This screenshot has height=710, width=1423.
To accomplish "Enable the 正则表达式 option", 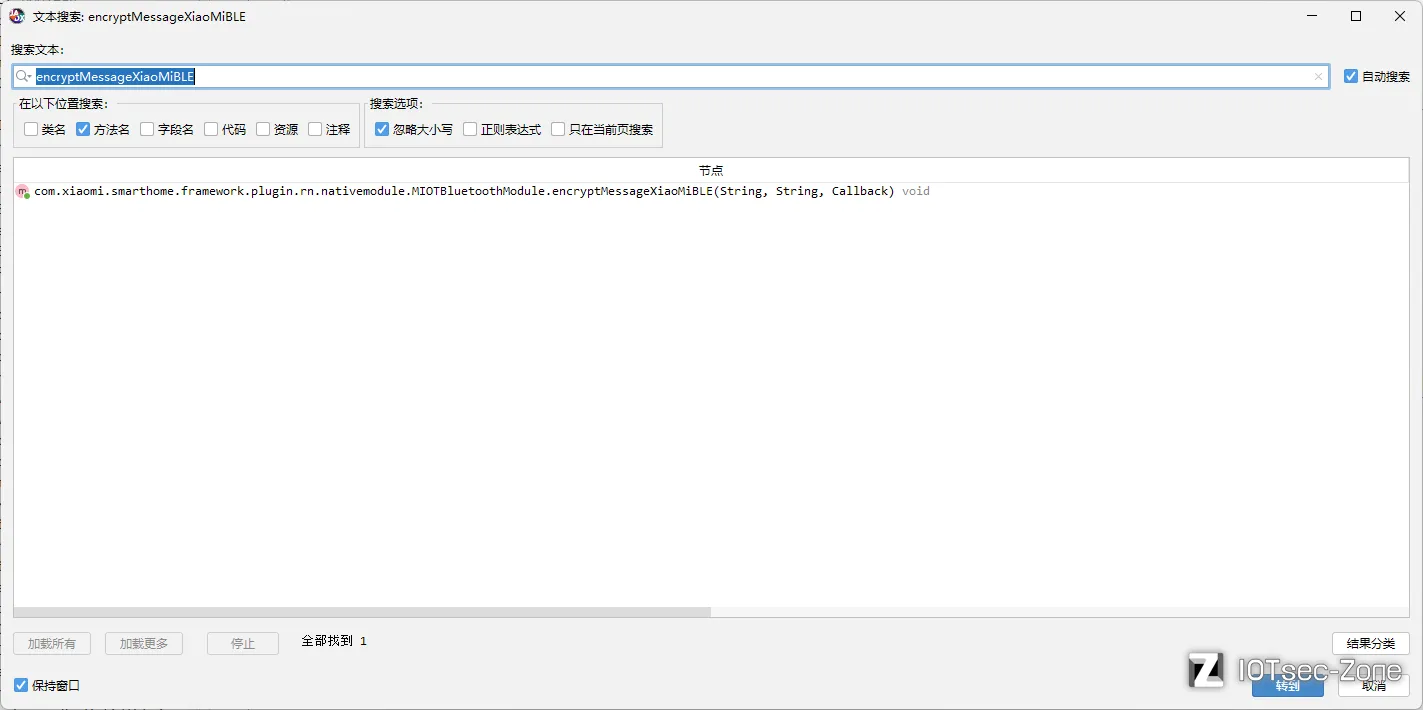I will tap(470, 129).
